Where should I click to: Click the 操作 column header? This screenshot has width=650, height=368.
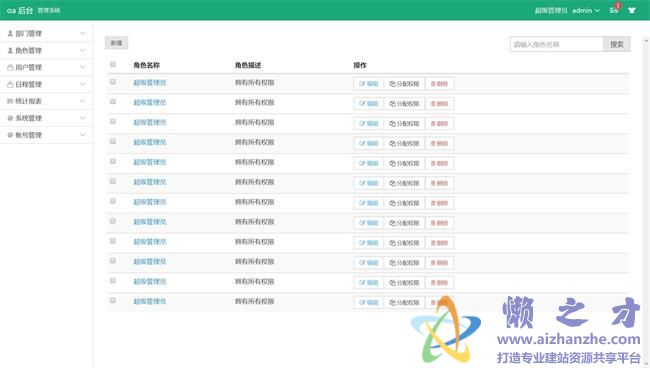coord(360,65)
